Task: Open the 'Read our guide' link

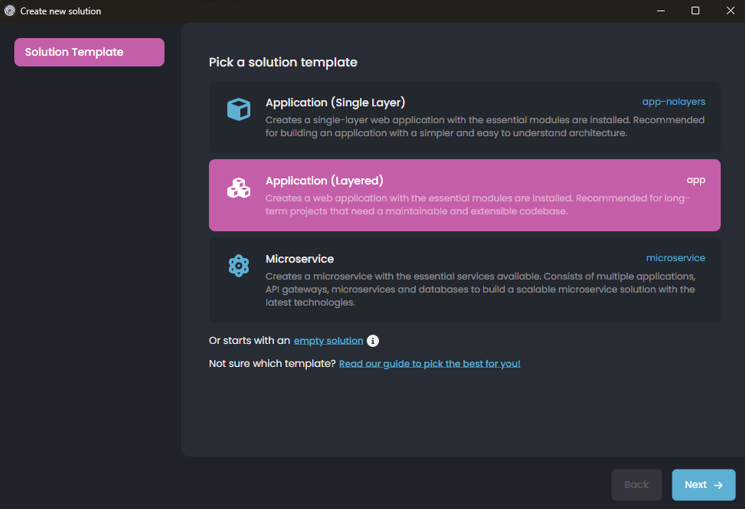Action: (429, 364)
